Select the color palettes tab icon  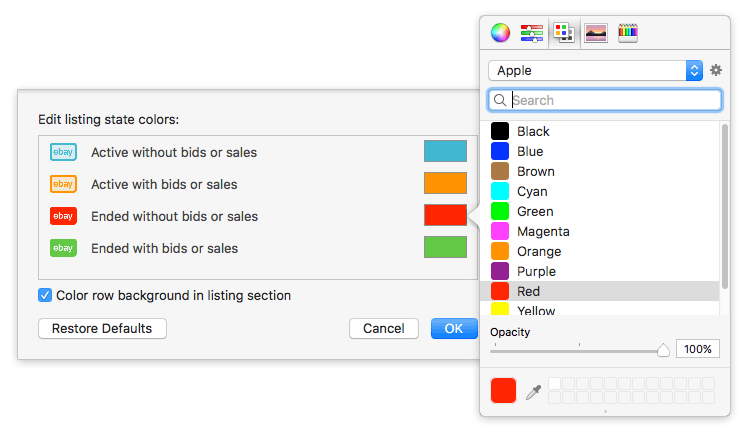pos(564,33)
